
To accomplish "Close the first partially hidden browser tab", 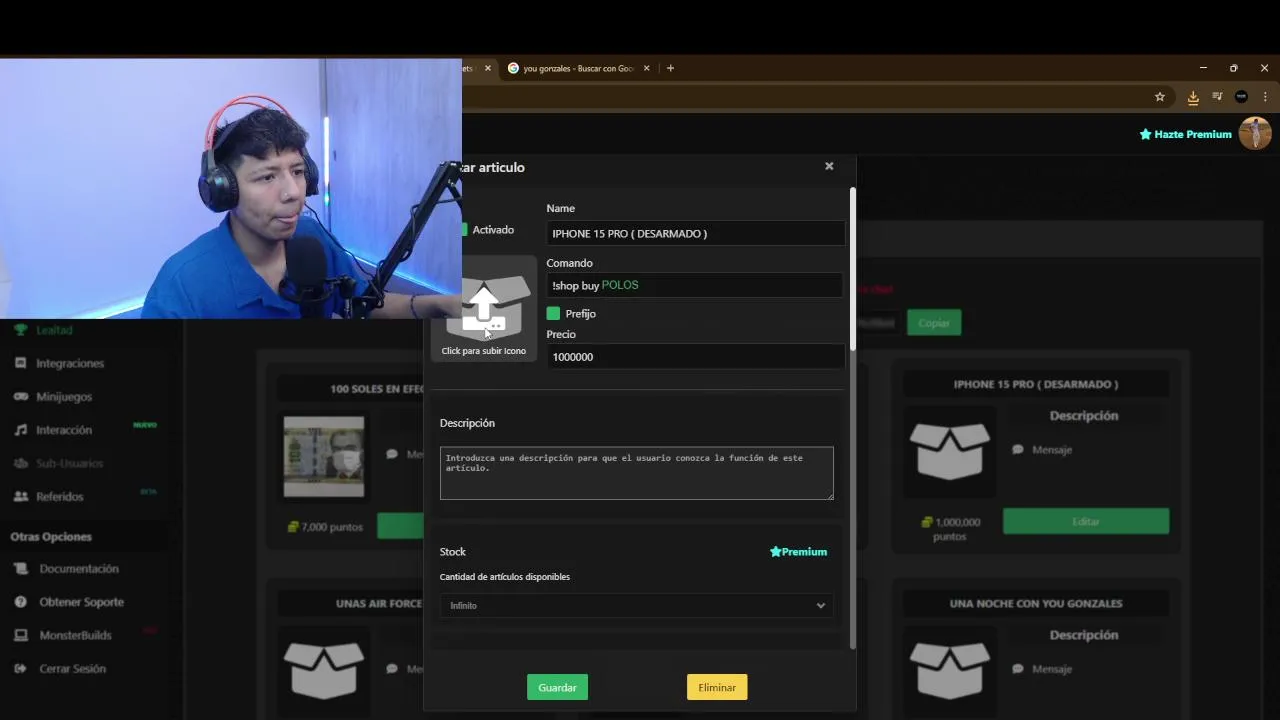I will (488, 68).
